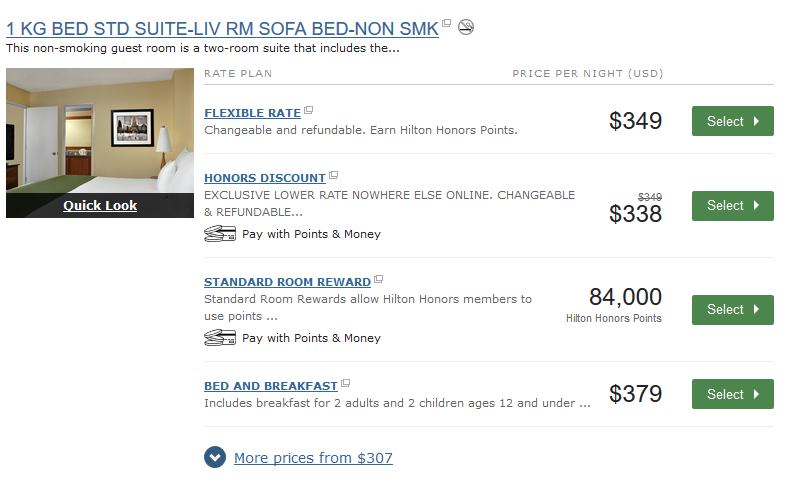Viewport: 801px width, 487px height.
Task: Click popup icon beside Flexible Rate
Action: [x=309, y=110]
